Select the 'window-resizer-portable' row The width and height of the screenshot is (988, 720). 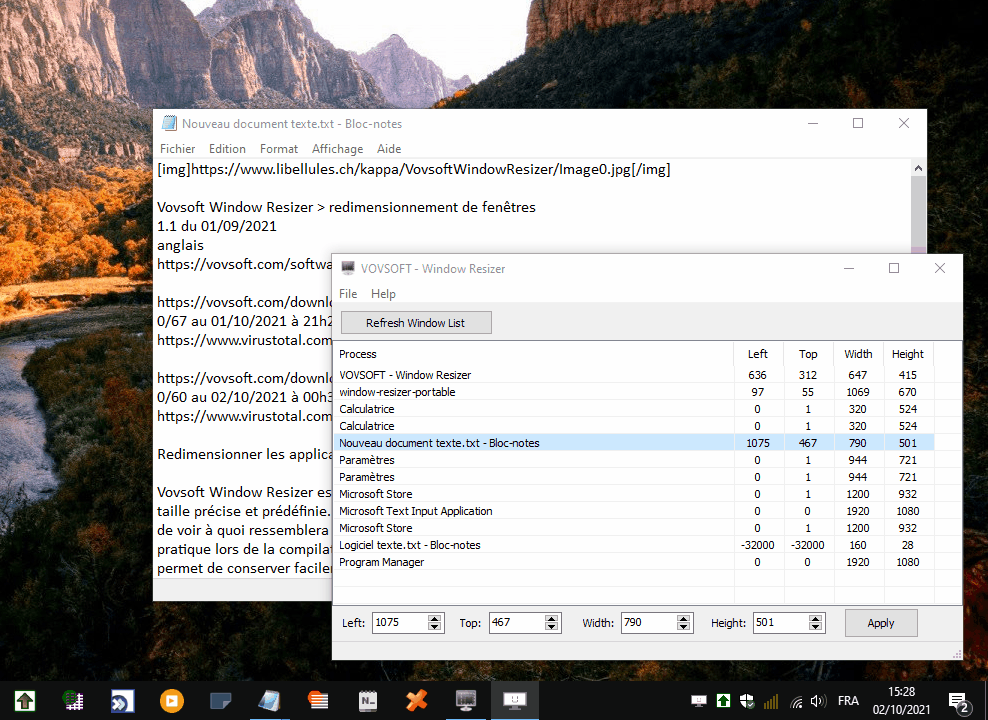(x=633, y=392)
